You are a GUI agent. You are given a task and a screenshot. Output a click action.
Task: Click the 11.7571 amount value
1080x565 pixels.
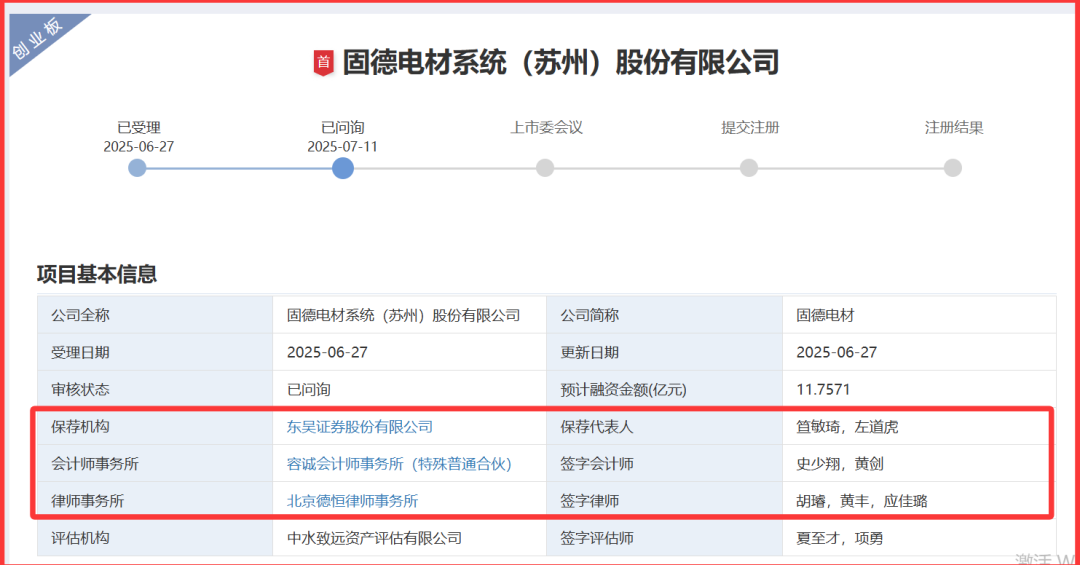click(823, 389)
